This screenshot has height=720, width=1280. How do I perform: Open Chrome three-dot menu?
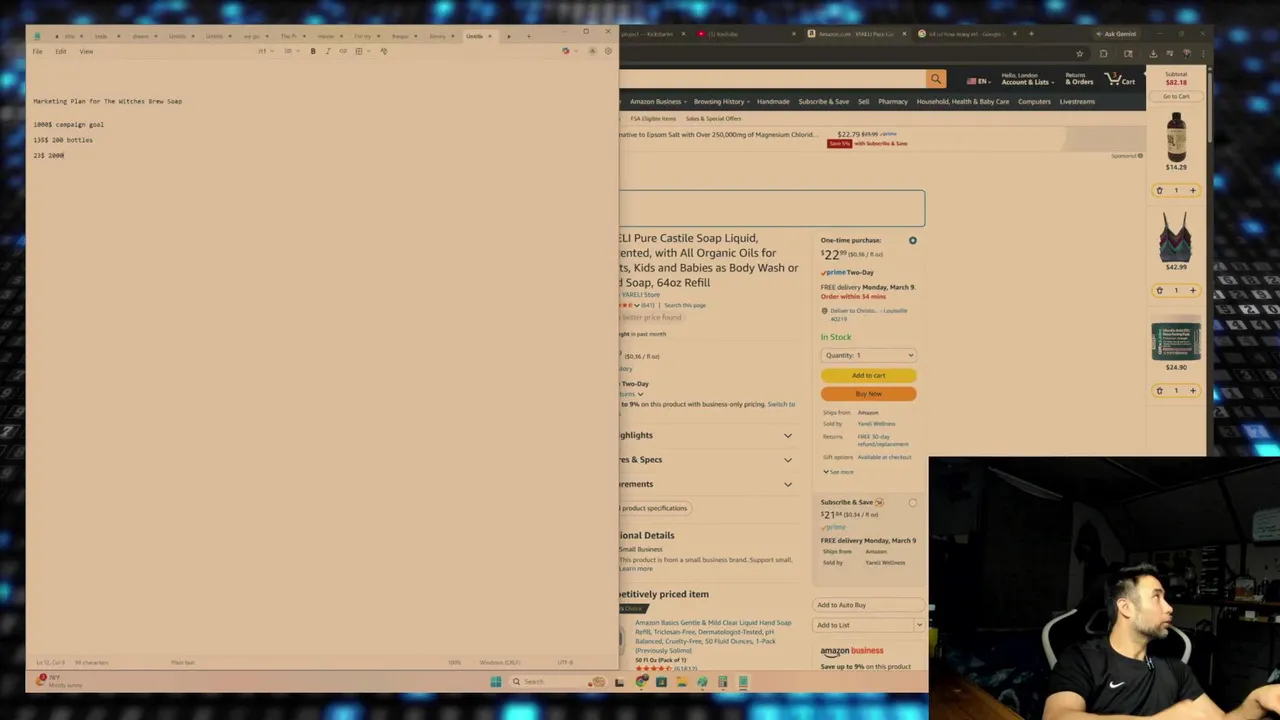pos(1203,54)
